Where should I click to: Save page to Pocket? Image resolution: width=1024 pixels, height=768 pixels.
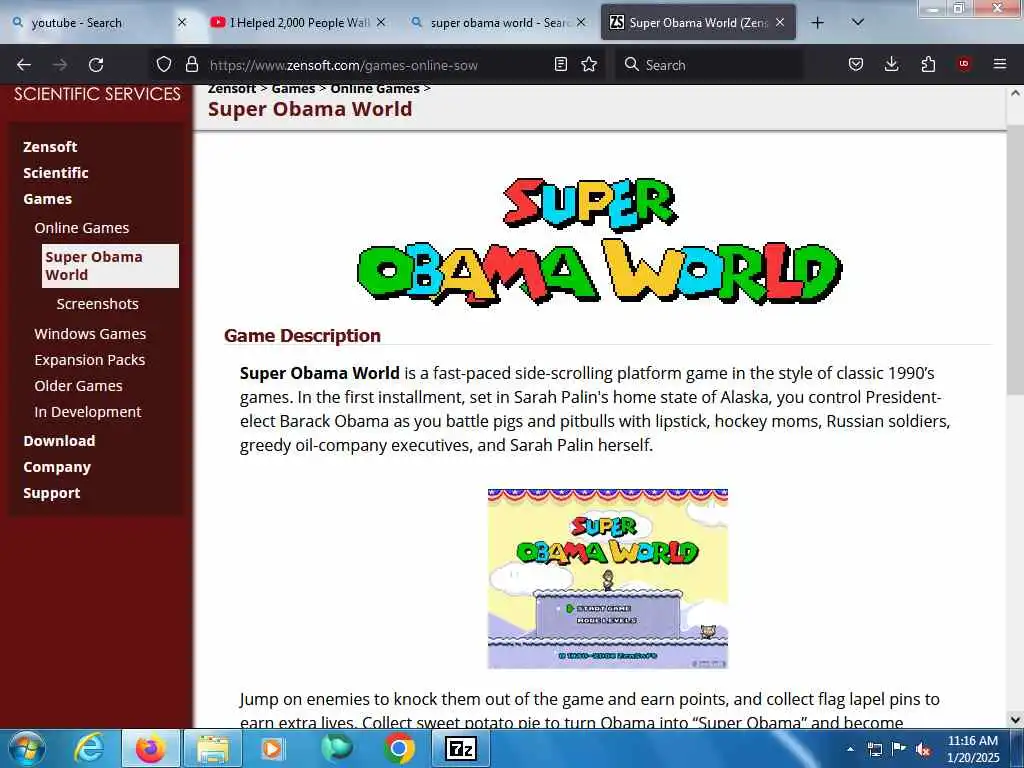point(856,65)
